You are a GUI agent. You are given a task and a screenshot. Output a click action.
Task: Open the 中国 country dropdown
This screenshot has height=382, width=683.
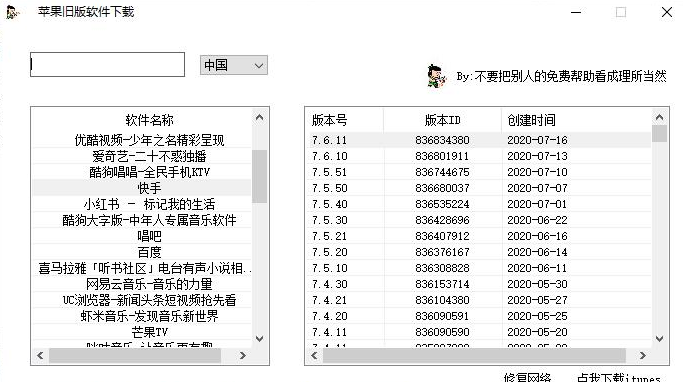pos(233,65)
